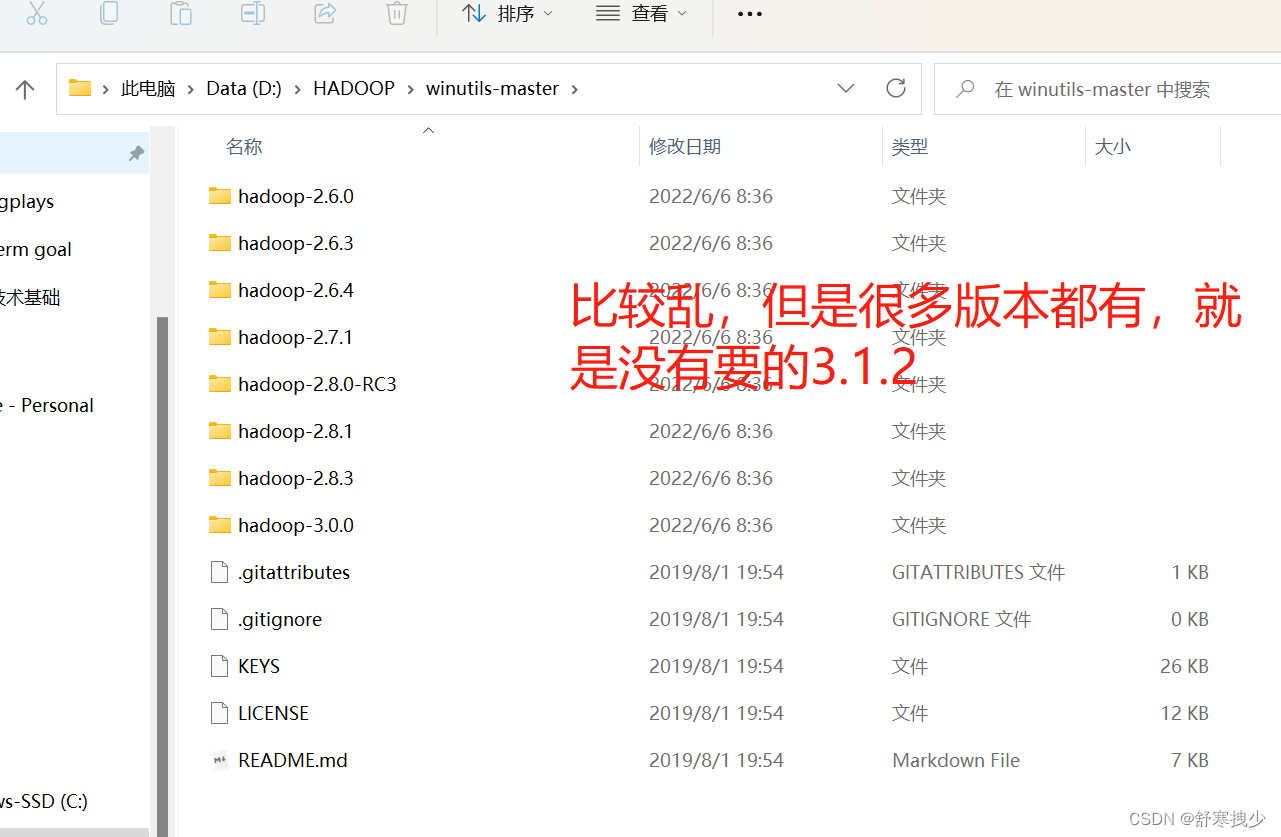Click folder icon of hadoop-3.0.0
The height and width of the screenshot is (837, 1281).
[x=220, y=524]
